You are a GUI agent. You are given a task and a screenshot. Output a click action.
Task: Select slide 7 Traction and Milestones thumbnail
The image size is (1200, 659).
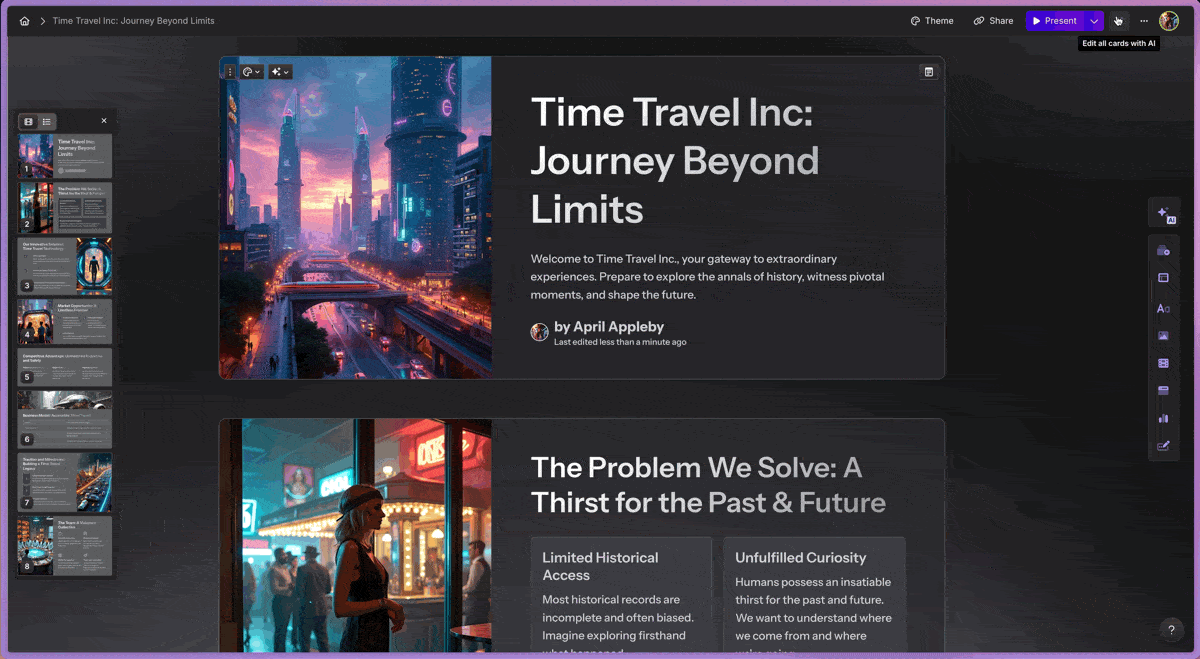point(64,482)
